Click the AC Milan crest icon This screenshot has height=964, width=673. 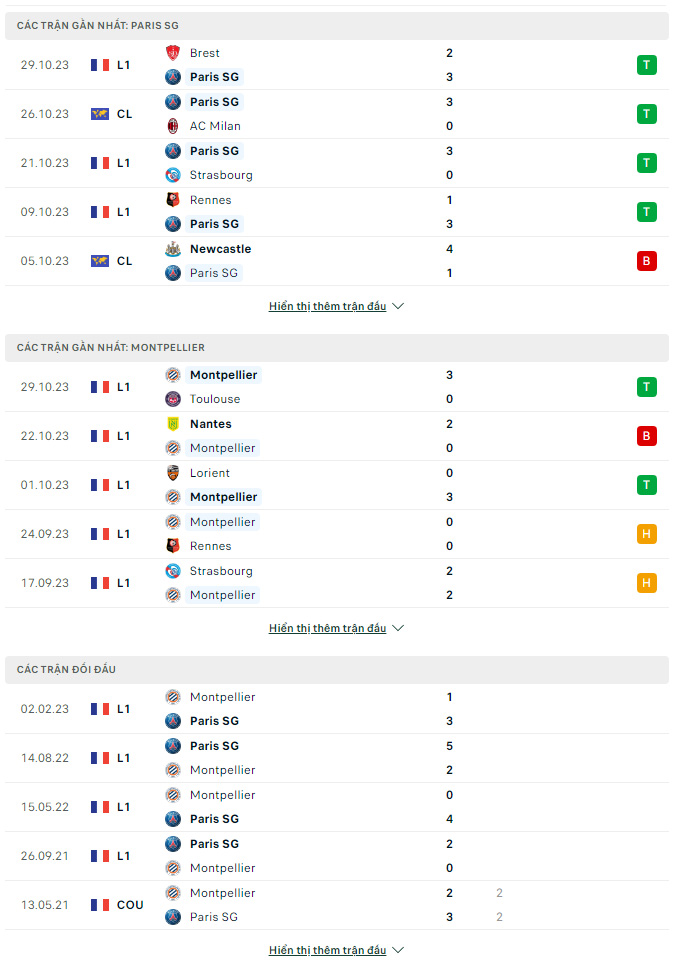[x=173, y=126]
